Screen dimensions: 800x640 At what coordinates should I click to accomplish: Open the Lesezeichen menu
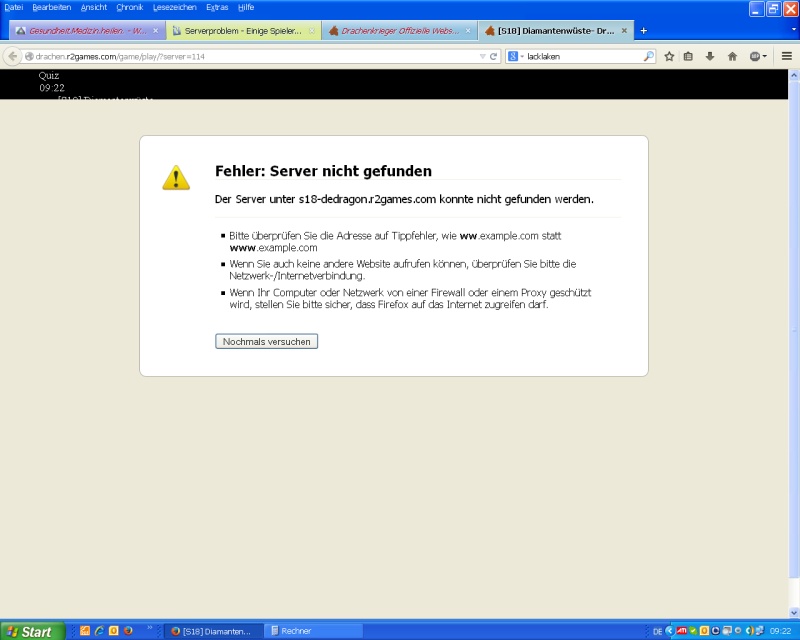[x=174, y=7]
